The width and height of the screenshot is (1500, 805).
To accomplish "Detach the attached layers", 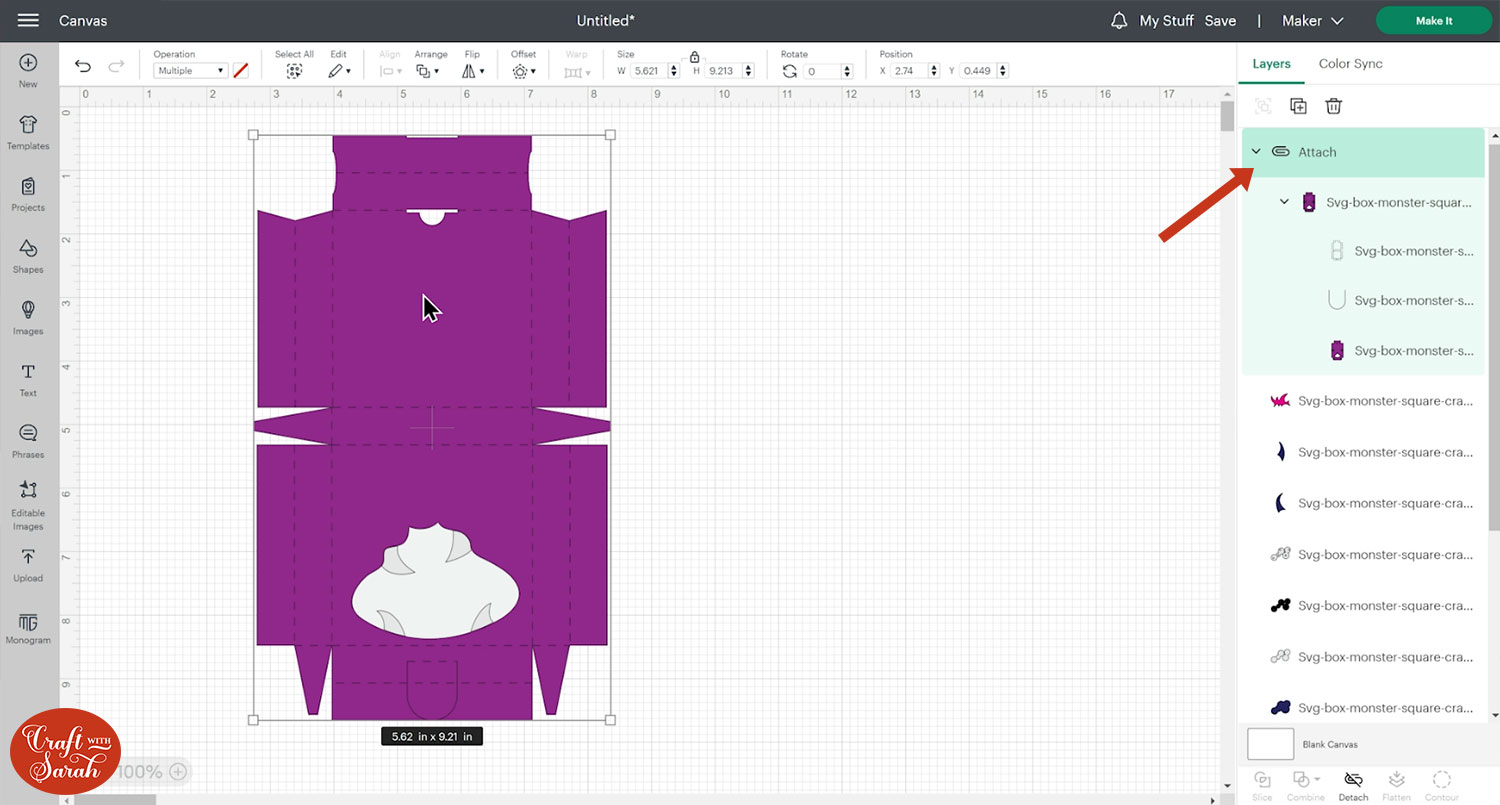I will point(1353,783).
